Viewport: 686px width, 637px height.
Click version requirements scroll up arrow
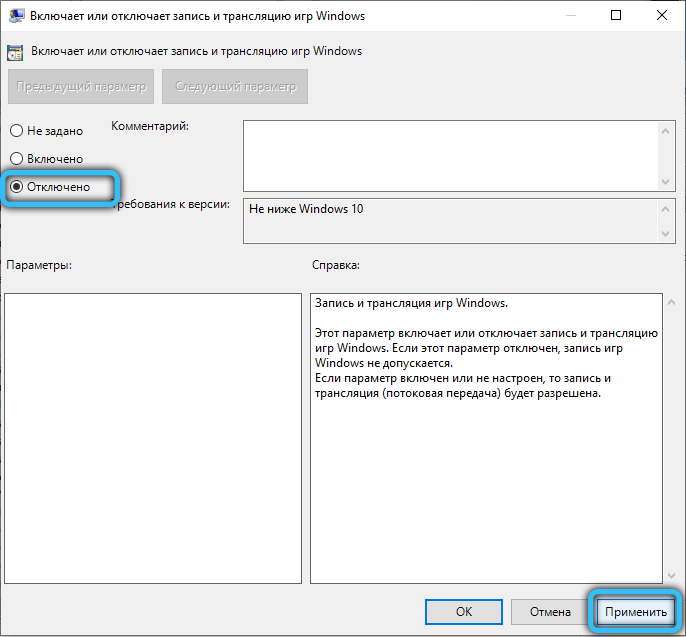pos(665,209)
